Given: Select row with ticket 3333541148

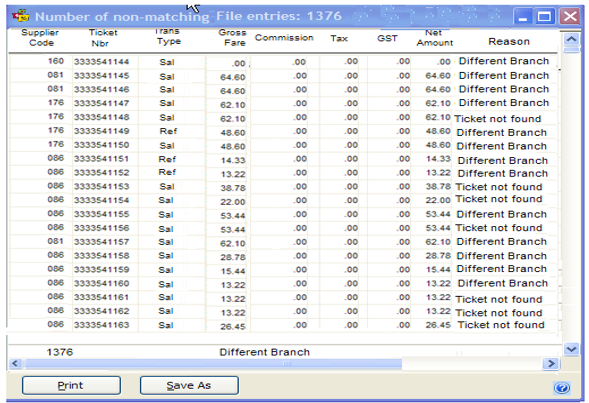Looking at the screenshot, I should 282,118.
